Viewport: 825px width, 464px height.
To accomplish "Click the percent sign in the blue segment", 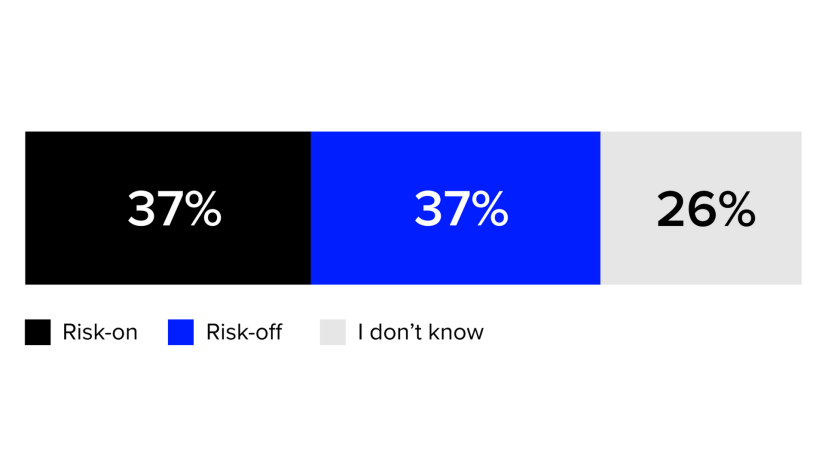I will [490, 209].
